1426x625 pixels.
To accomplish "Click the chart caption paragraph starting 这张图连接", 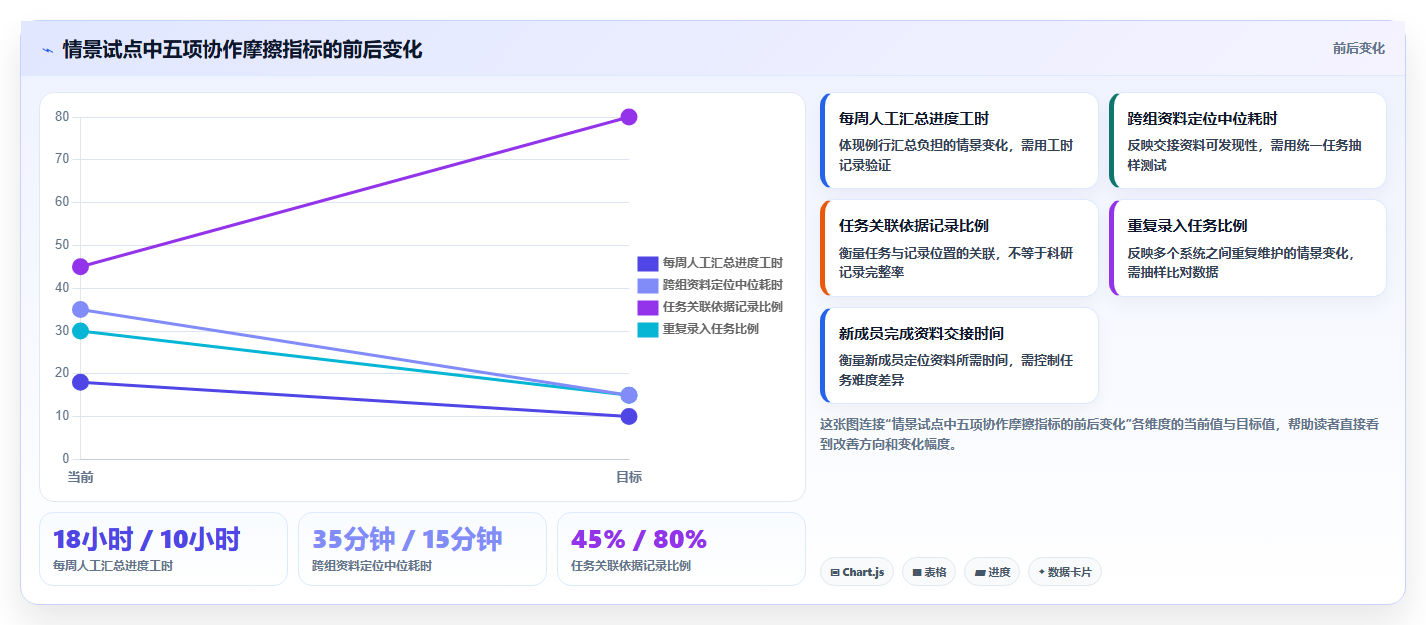I will [1099, 434].
